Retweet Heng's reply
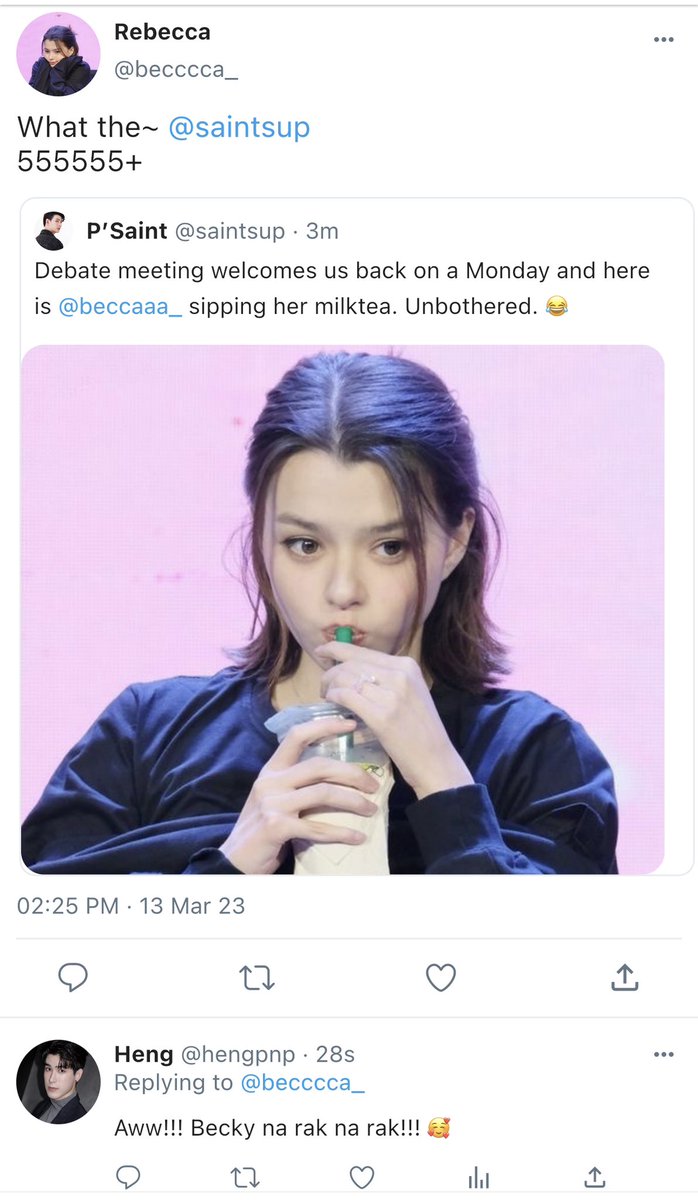Viewport: 698px width, 1200px height. click(x=245, y=1177)
